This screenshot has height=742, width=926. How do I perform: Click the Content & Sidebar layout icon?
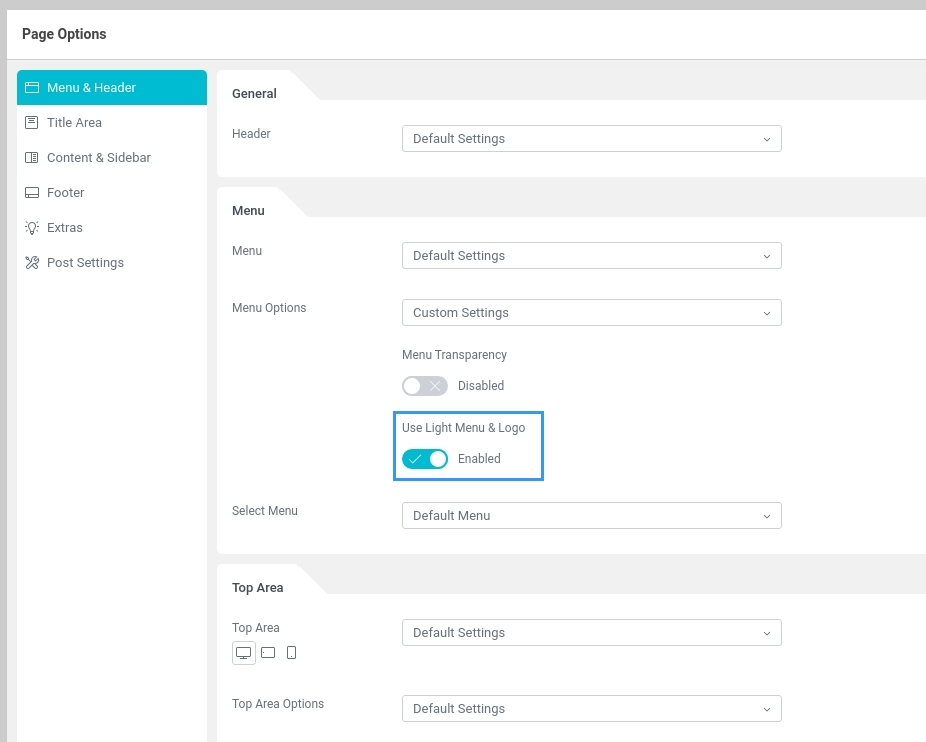(32, 158)
